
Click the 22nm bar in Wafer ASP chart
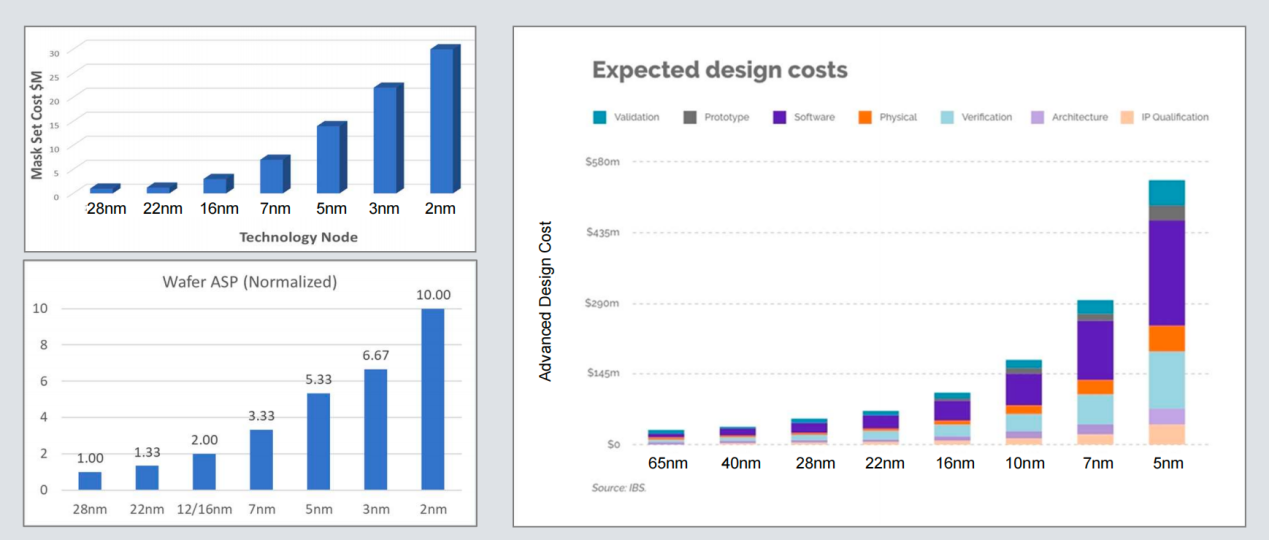147,478
